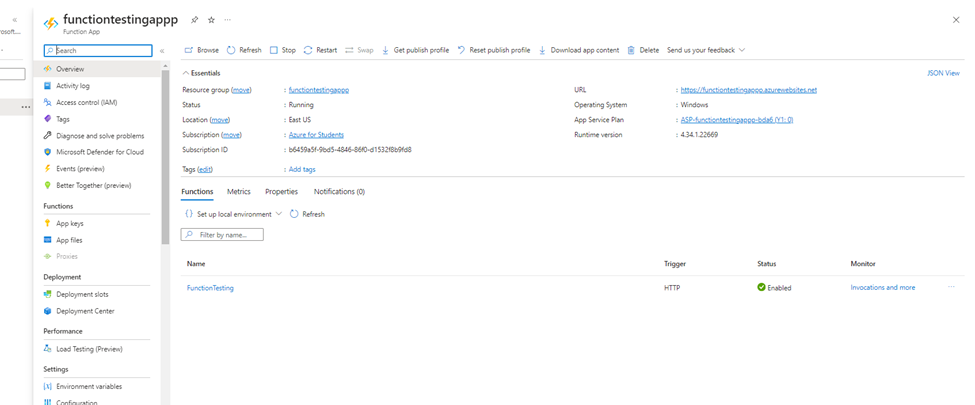Screen dimensions: 975x405
Task: Close the function app blade
Action: pos(956,20)
